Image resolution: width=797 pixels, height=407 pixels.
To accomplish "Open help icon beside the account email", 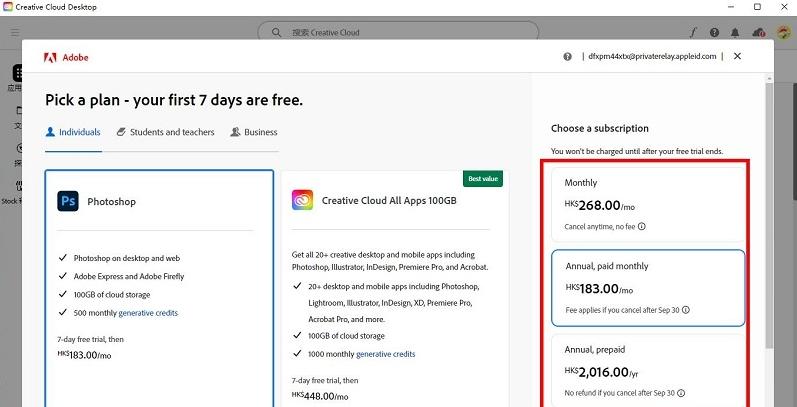I will pyautogui.click(x=567, y=56).
